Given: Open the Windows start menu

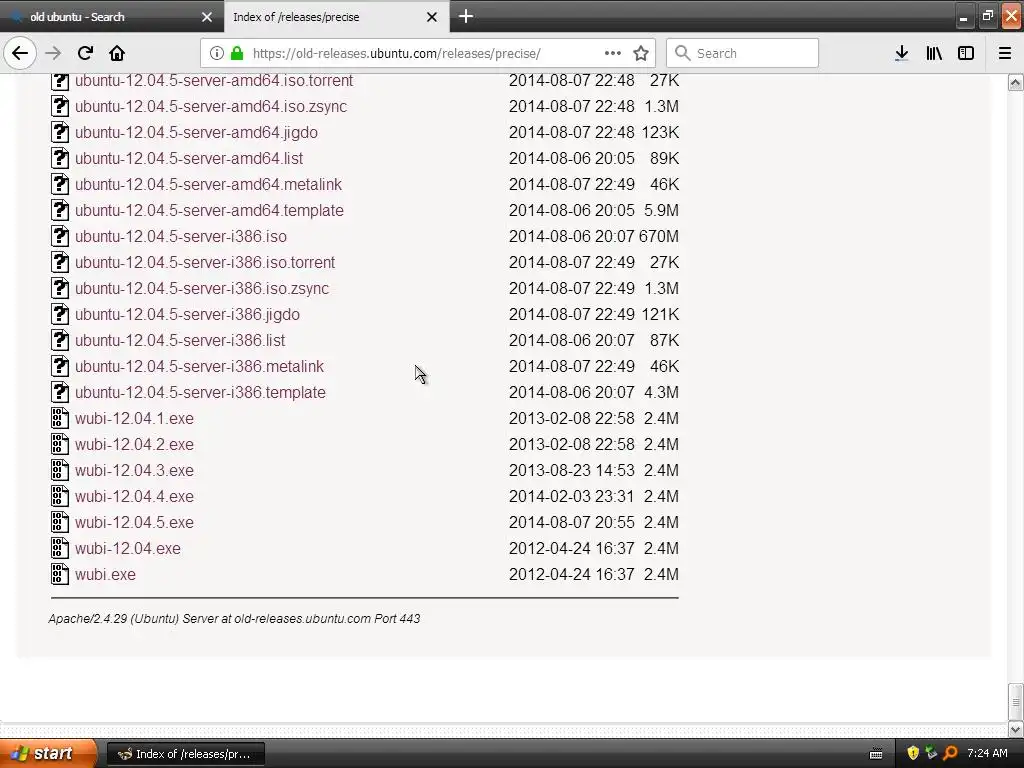Looking at the screenshot, I should pos(48,754).
